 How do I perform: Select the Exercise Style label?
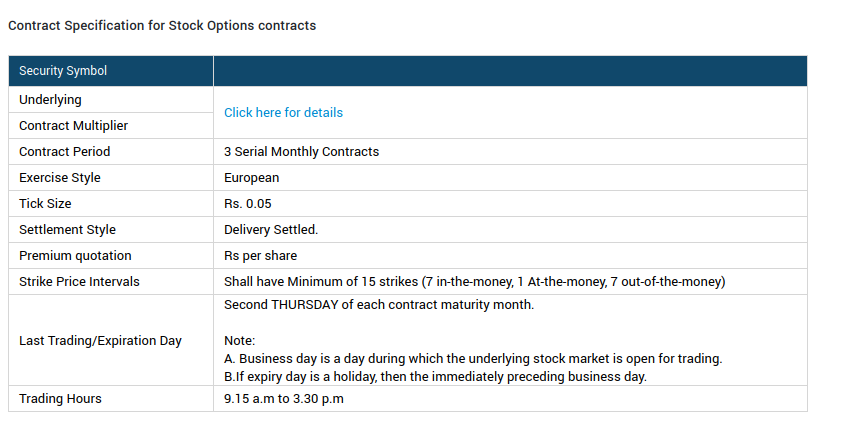click(60, 178)
